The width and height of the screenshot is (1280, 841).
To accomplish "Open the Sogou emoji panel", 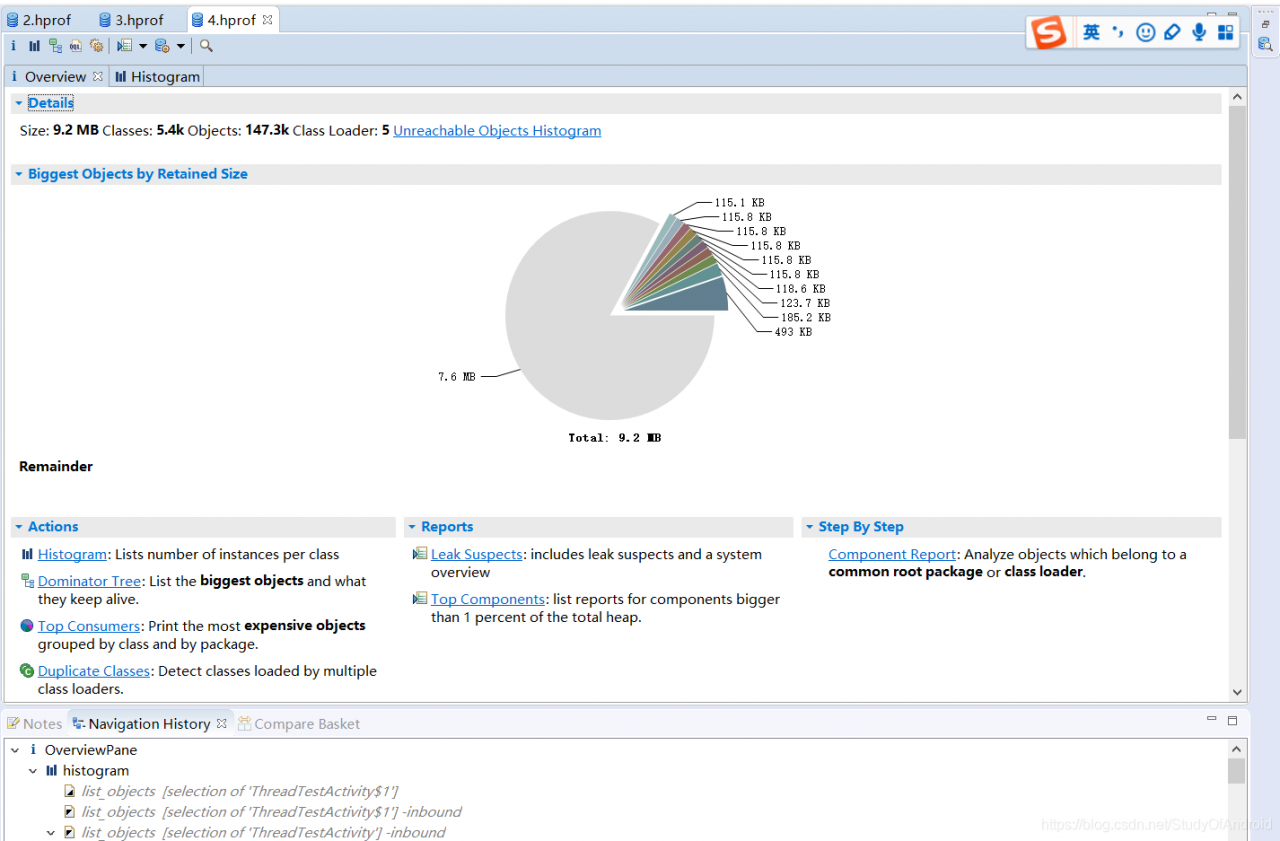I will click(1146, 33).
